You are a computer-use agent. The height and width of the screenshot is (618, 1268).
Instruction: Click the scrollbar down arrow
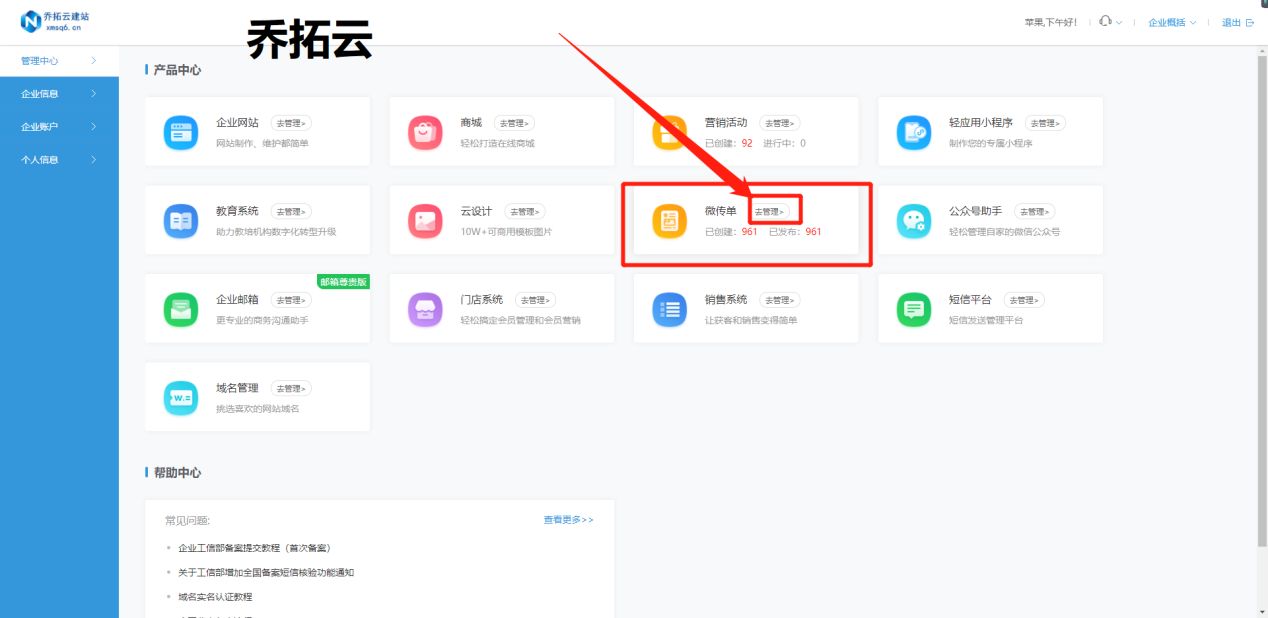[x=1262, y=611]
